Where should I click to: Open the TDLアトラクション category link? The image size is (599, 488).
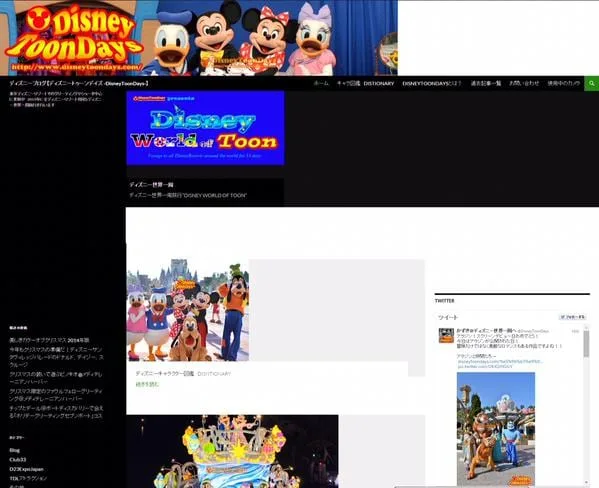pos(28,478)
